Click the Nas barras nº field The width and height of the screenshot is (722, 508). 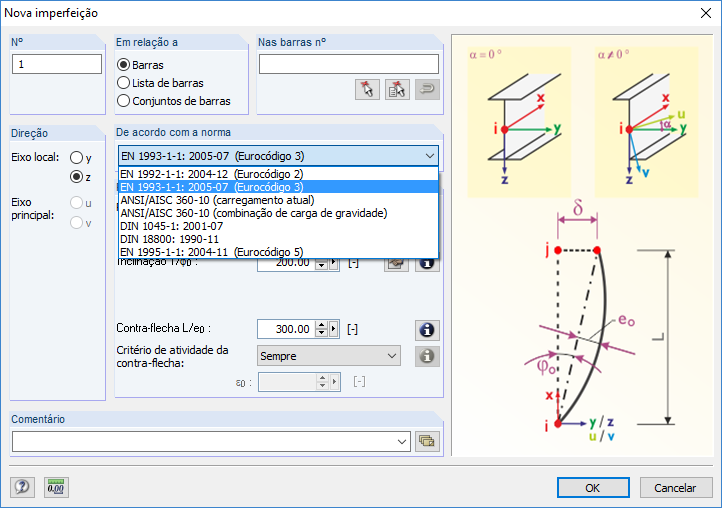coord(349,64)
